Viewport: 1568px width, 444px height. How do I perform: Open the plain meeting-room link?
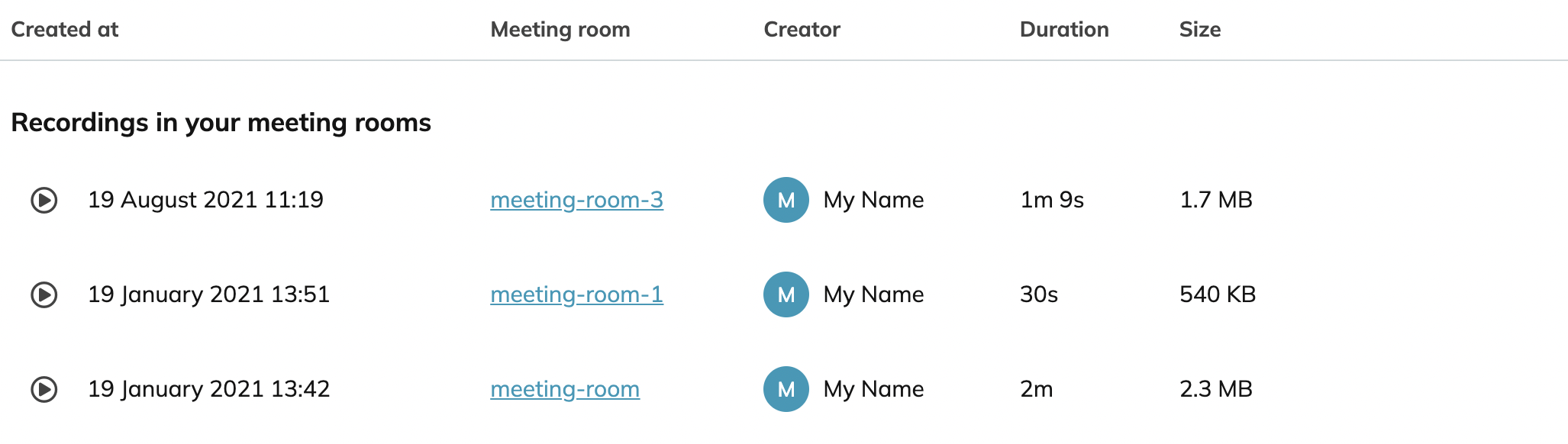[565, 389]
